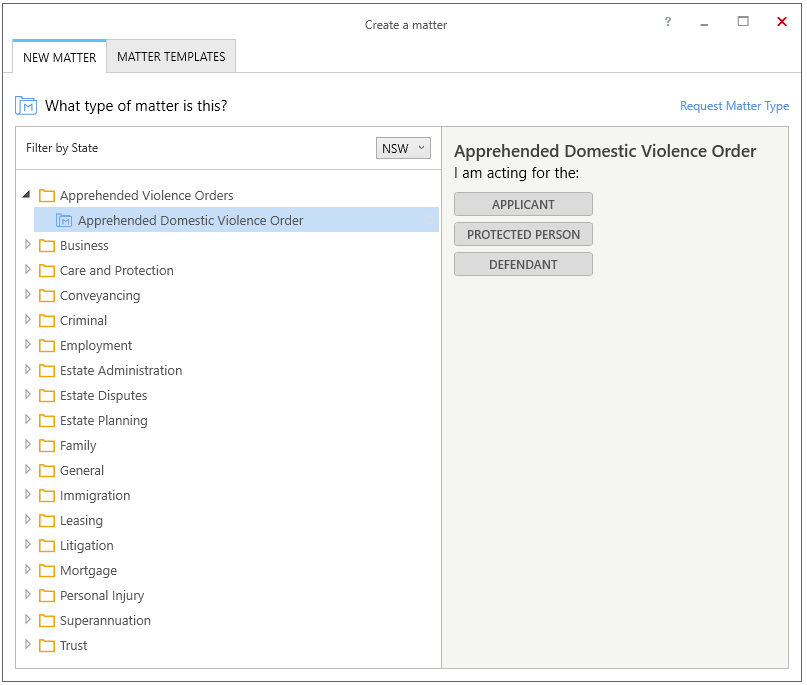Click the Business folder icon
This screenshot has height=685, width=807.
pos(47,245)
